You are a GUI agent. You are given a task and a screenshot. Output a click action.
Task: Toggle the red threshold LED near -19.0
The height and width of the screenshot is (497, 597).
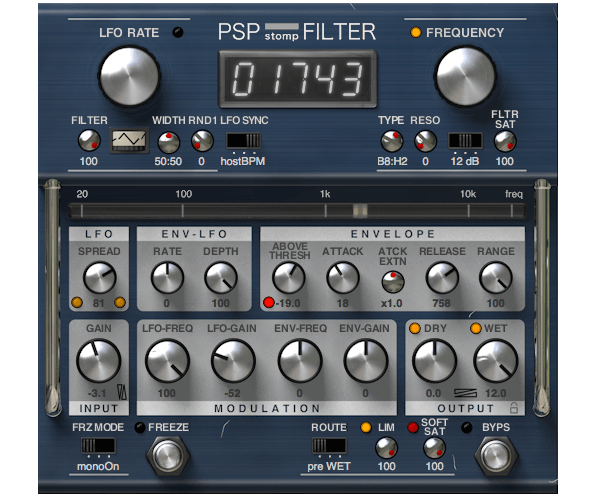click(x=269, y=303)
